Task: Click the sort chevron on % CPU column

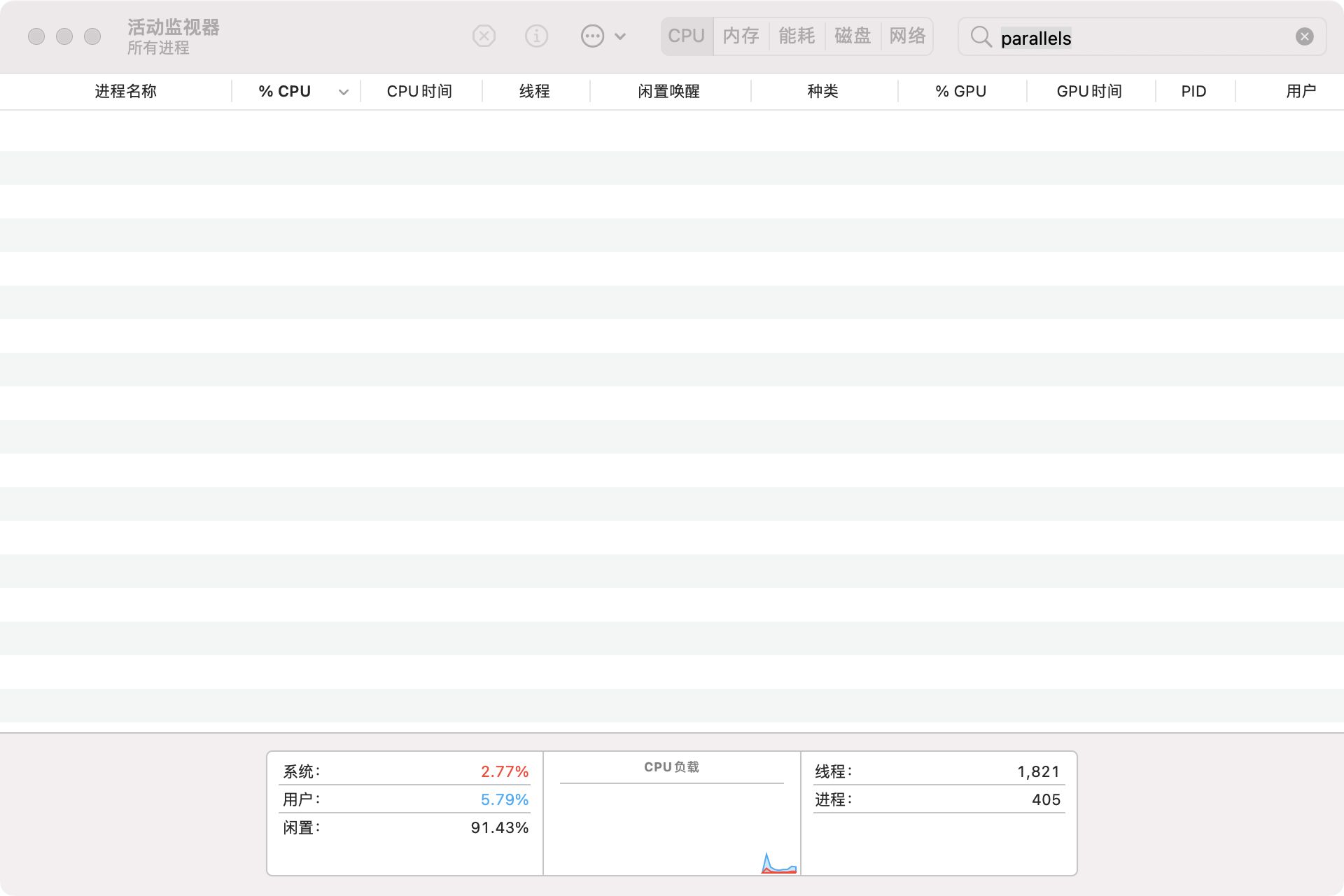Action: [343, 91]
